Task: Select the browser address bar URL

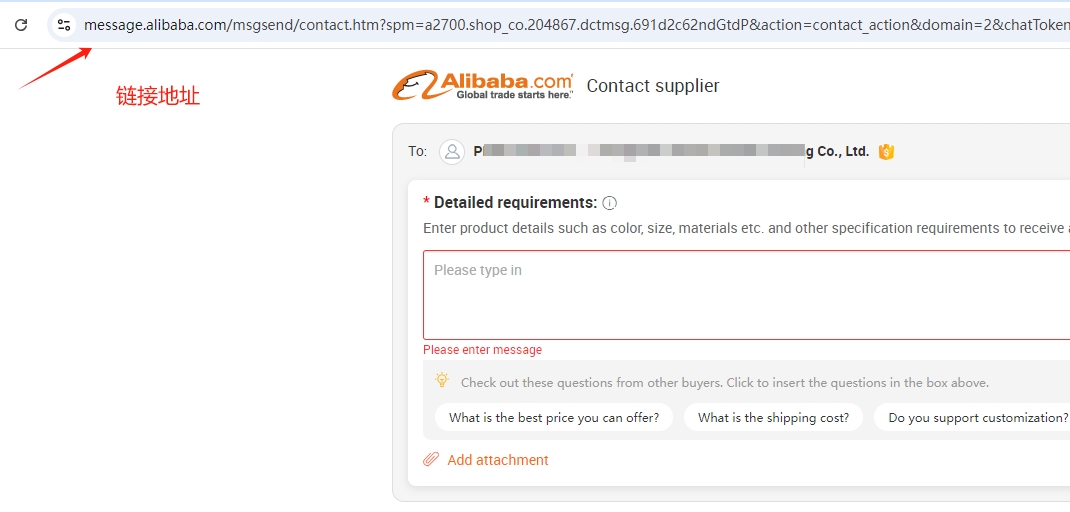Action: coord(576,25)
